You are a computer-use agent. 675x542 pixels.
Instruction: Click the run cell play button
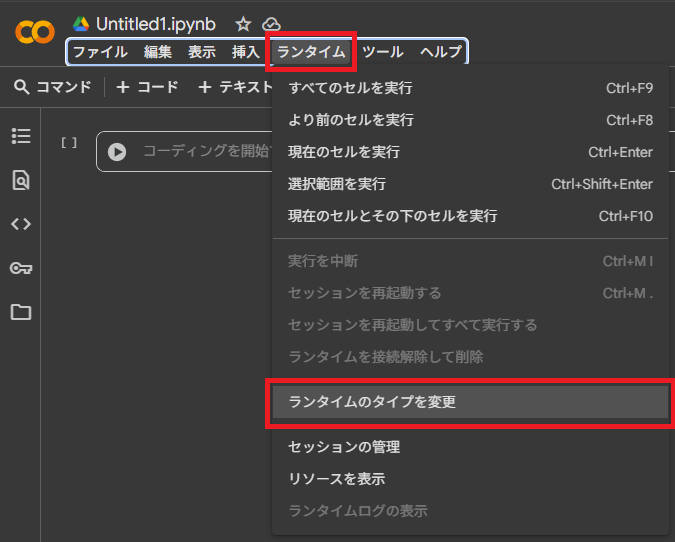(117, 152)
